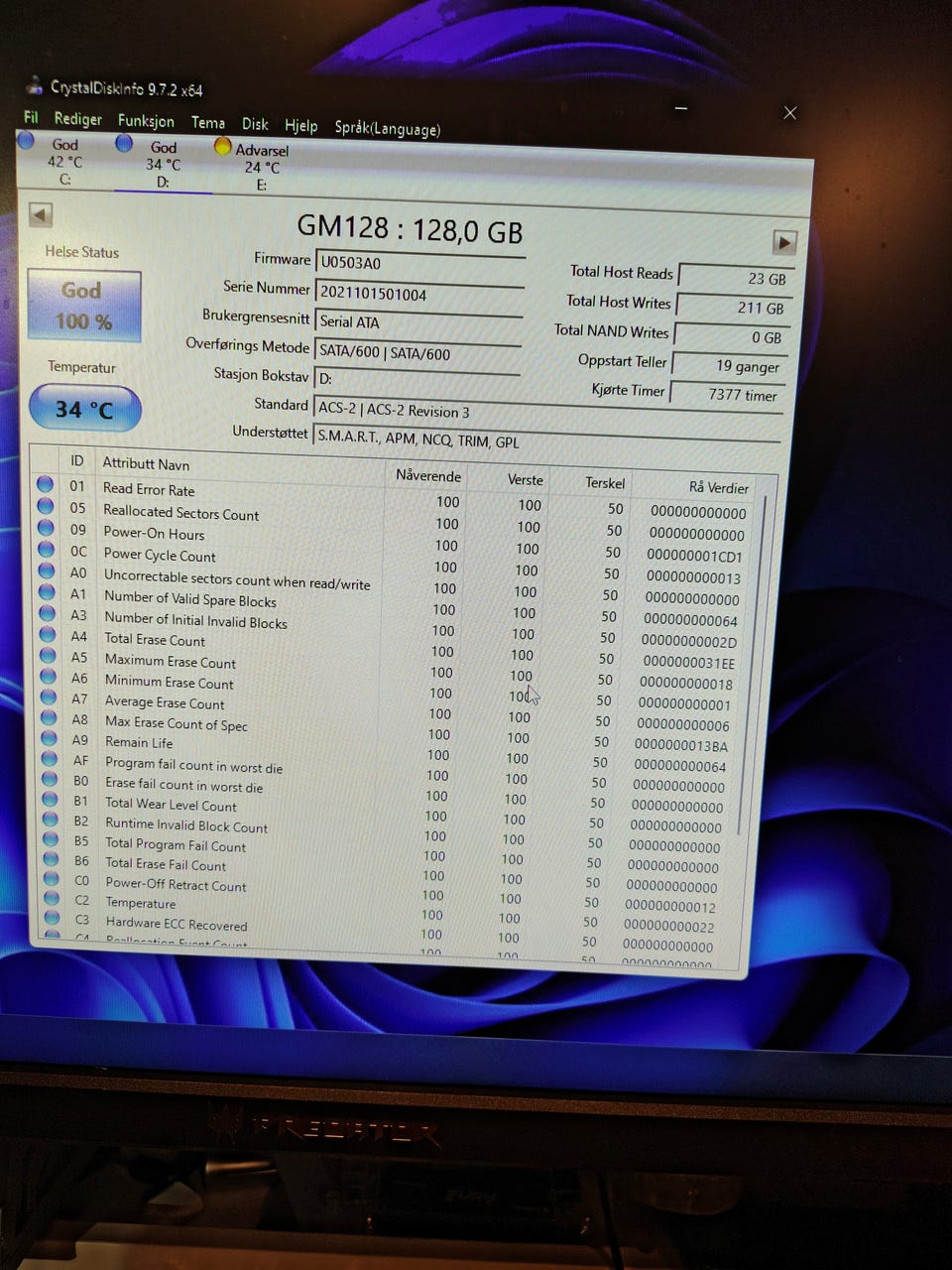Click status orb of Power Cycle Count row
The height and width of the screenshot is (1270, 952).
pos(47,549)
